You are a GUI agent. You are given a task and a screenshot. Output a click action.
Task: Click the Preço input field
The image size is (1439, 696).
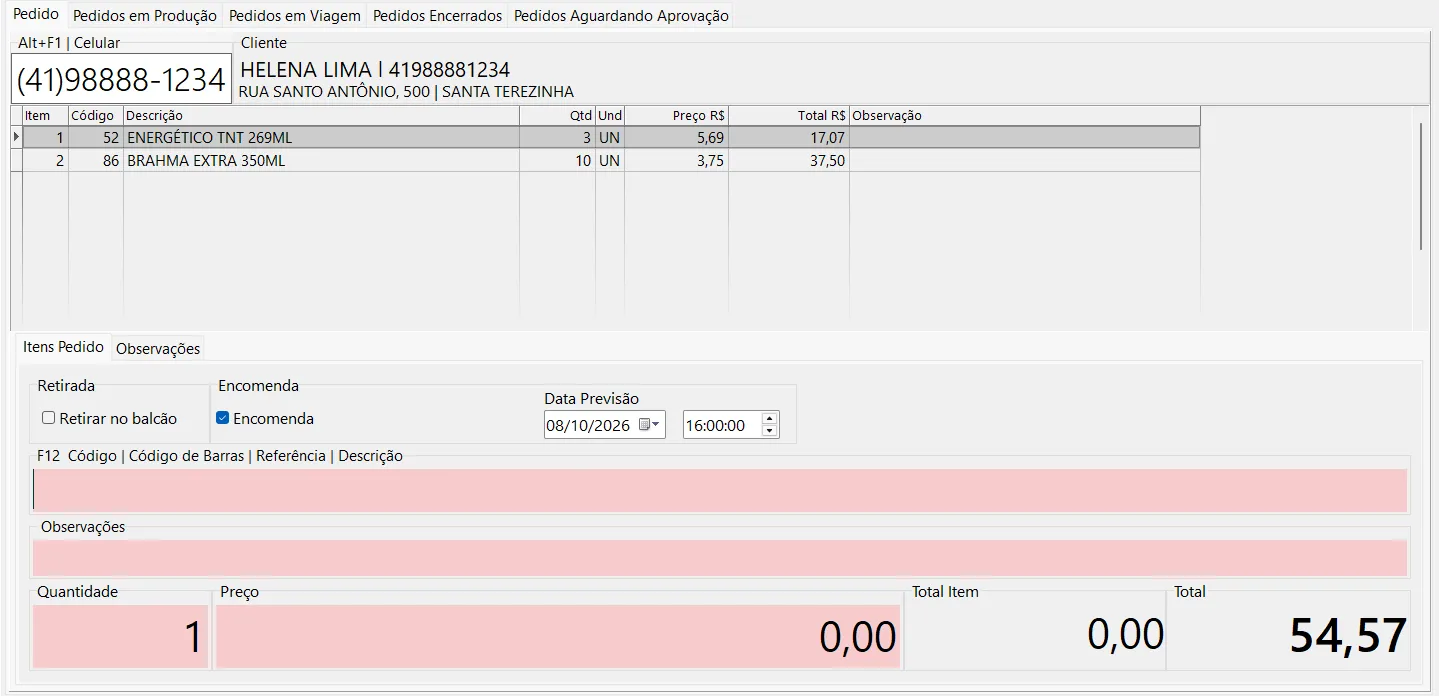point(558,637)
